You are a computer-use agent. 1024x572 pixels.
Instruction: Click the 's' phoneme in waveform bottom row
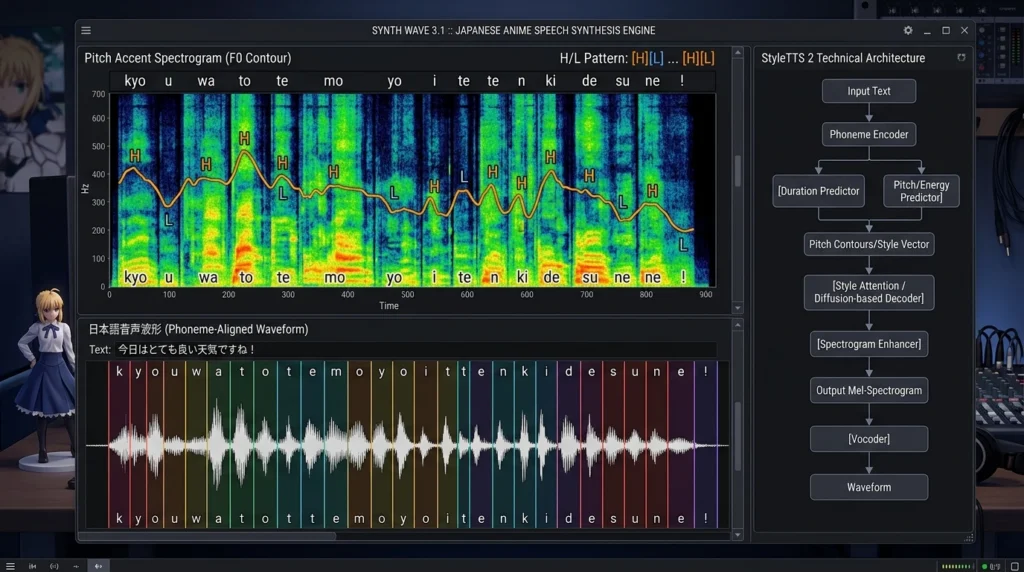[x=613, y=518]
